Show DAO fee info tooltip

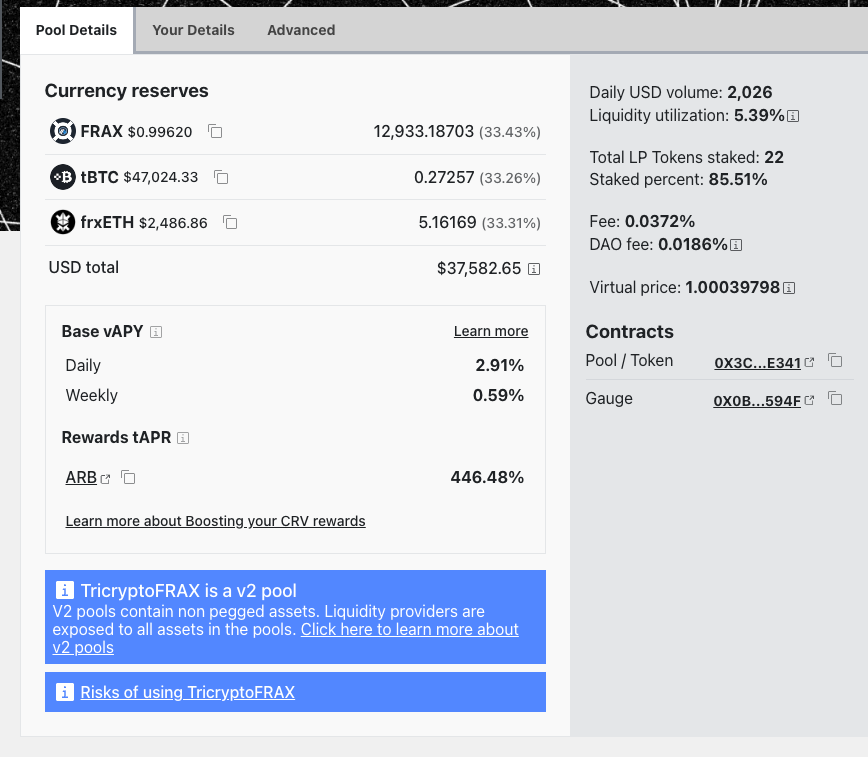[736, 245]
